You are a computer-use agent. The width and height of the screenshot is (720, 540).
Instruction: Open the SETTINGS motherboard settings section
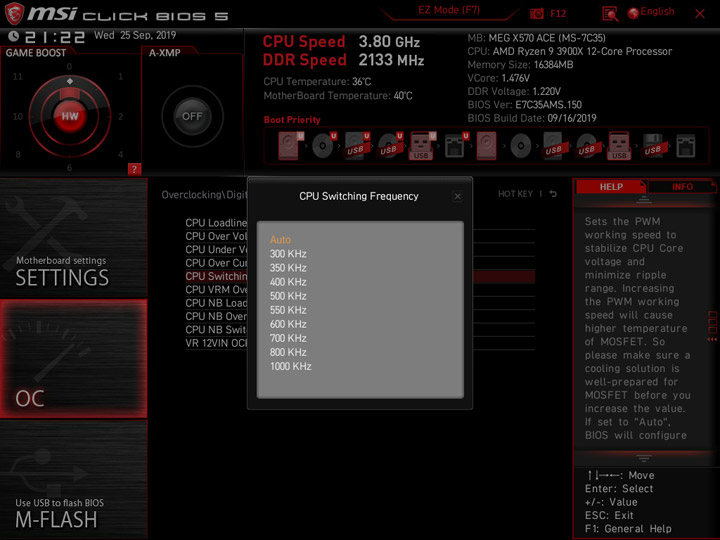coord(73,238)
